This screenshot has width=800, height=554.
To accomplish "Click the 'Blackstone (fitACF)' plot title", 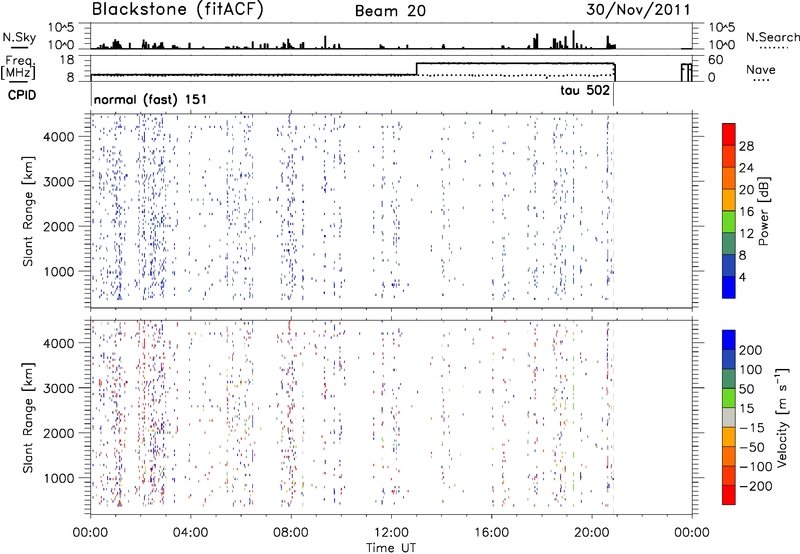I will [177, 9].
